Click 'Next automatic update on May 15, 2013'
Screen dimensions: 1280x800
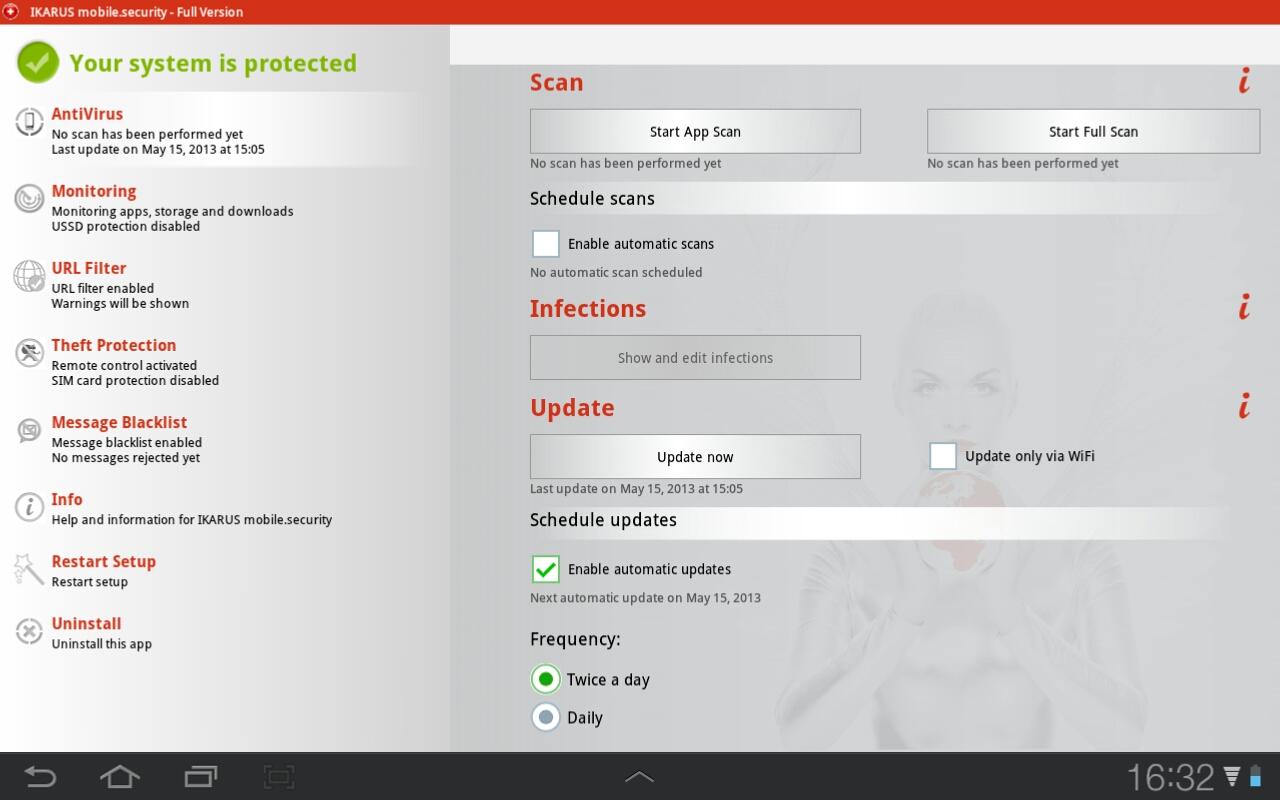coord(645,598)
